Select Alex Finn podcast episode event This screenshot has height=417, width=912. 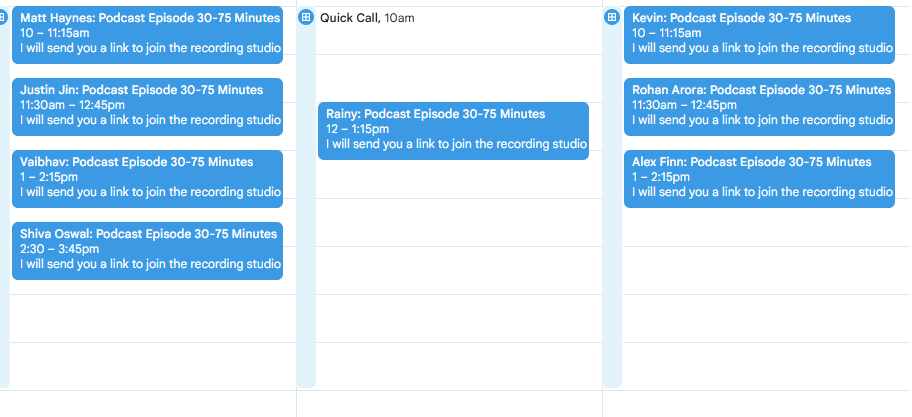759,179
